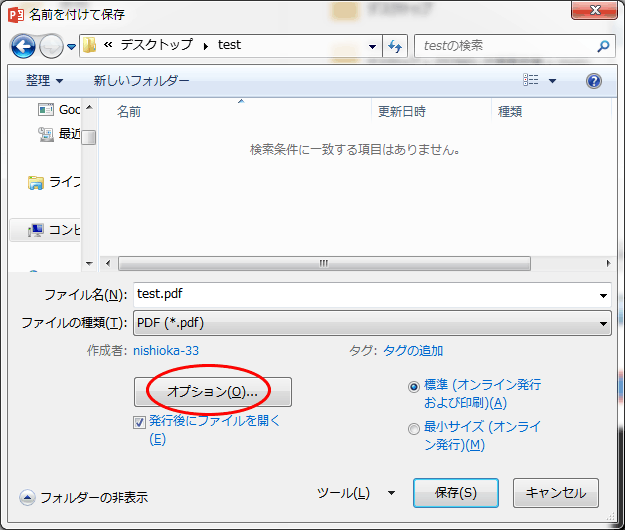
Task: Click the library folder icon in sidebar
Action: [x=36, y=182]
